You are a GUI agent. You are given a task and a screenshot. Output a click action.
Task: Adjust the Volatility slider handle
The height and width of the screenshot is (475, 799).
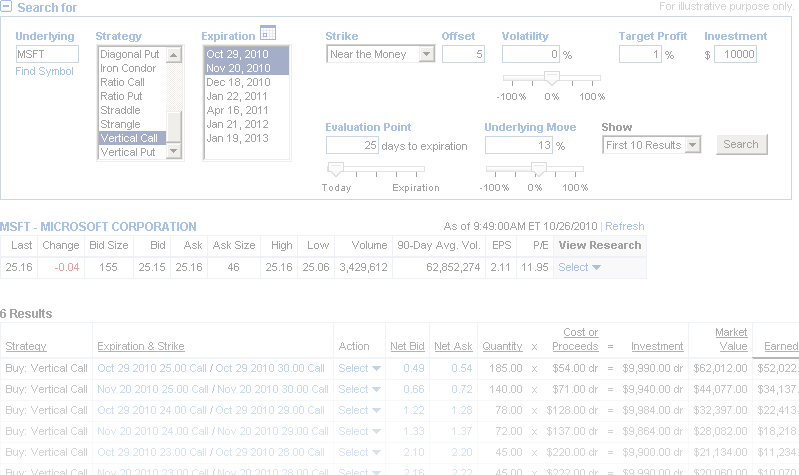coord(551,78)
